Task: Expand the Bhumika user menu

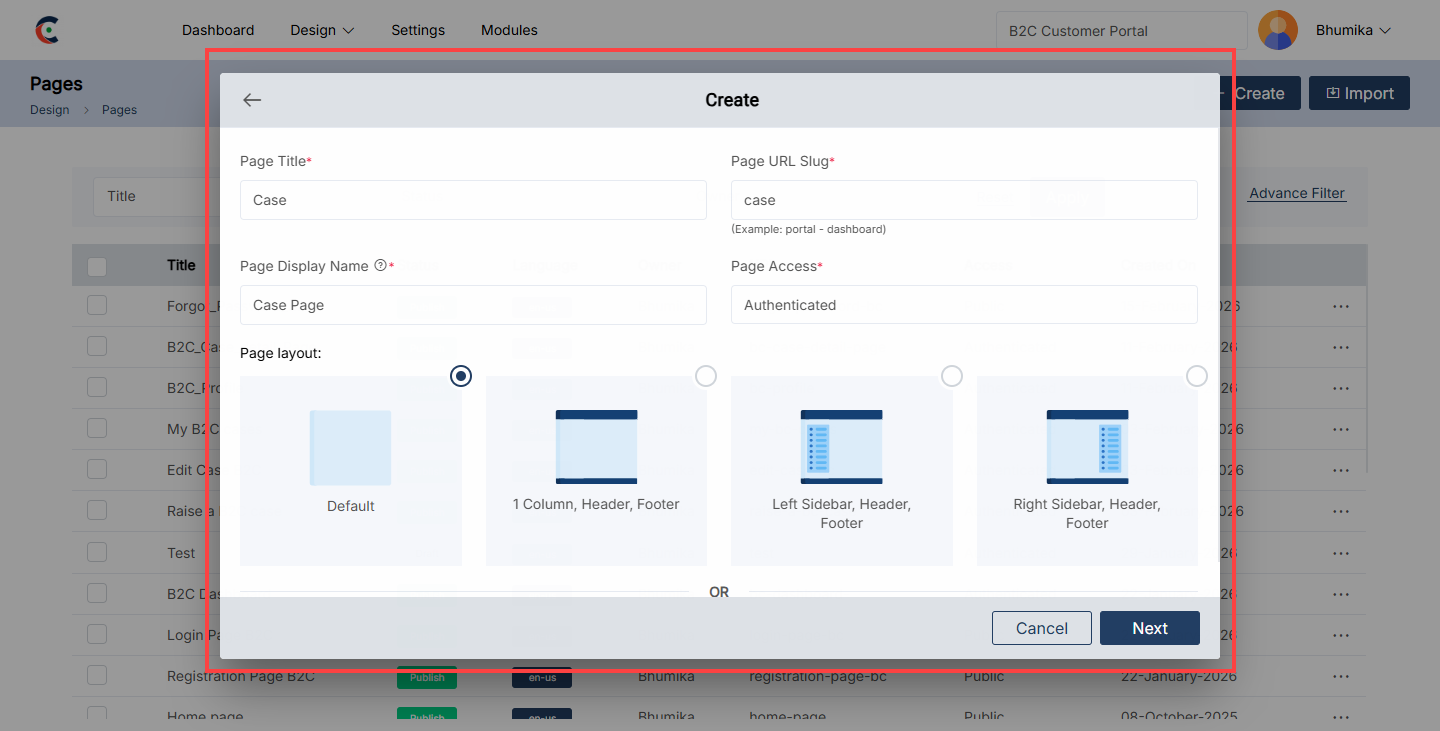Action: pyautogui.click(x=1353, y=30)
